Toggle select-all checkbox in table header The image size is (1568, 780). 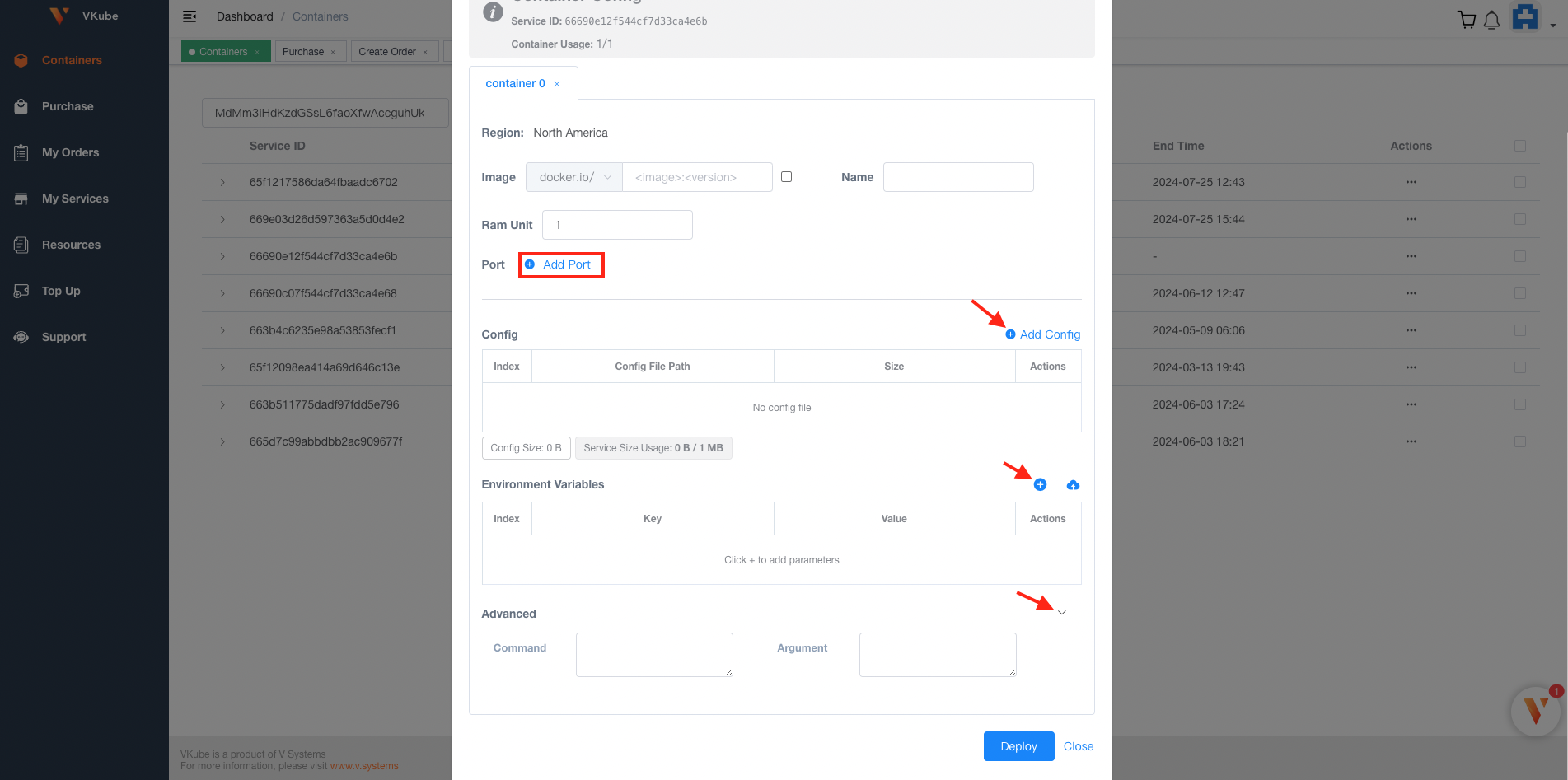[1520, 146]
